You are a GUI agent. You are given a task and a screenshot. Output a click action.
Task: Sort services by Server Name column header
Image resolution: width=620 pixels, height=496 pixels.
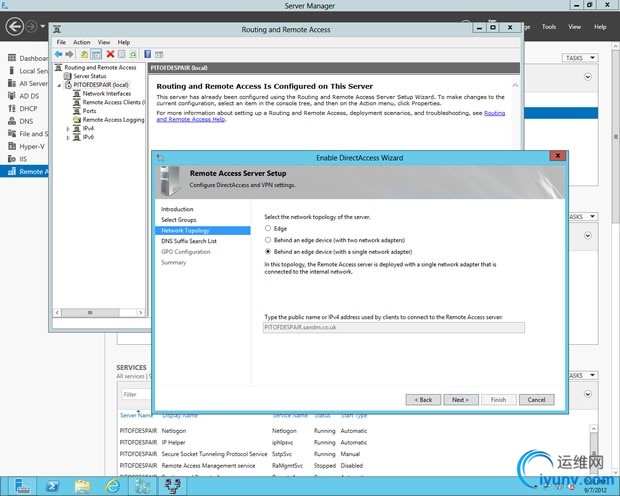(x=136, y=415)
